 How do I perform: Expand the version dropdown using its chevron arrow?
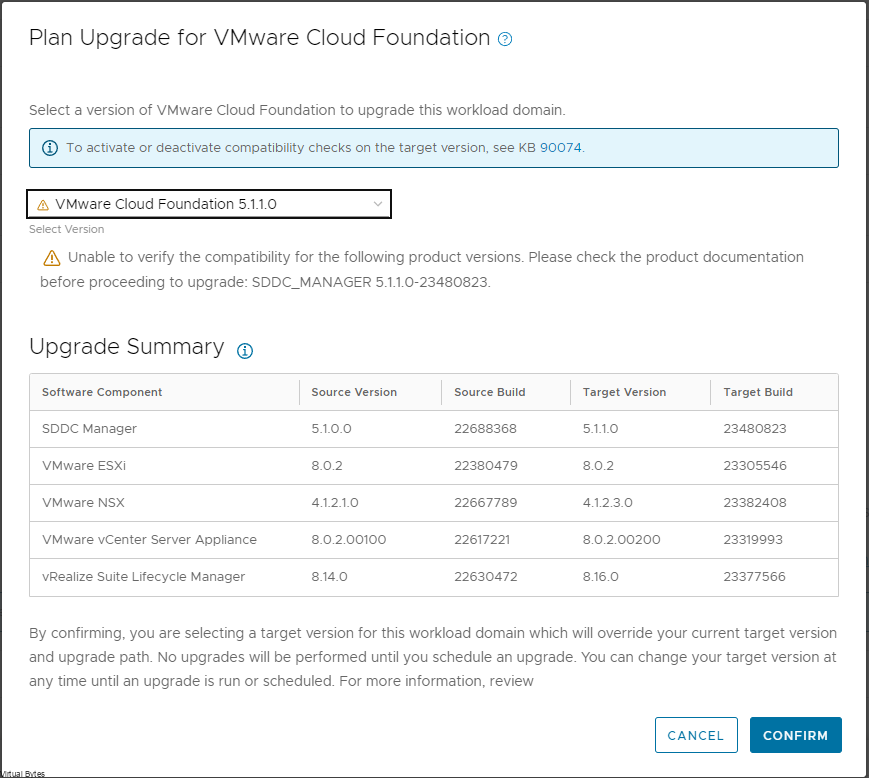(x=378, y=204)
